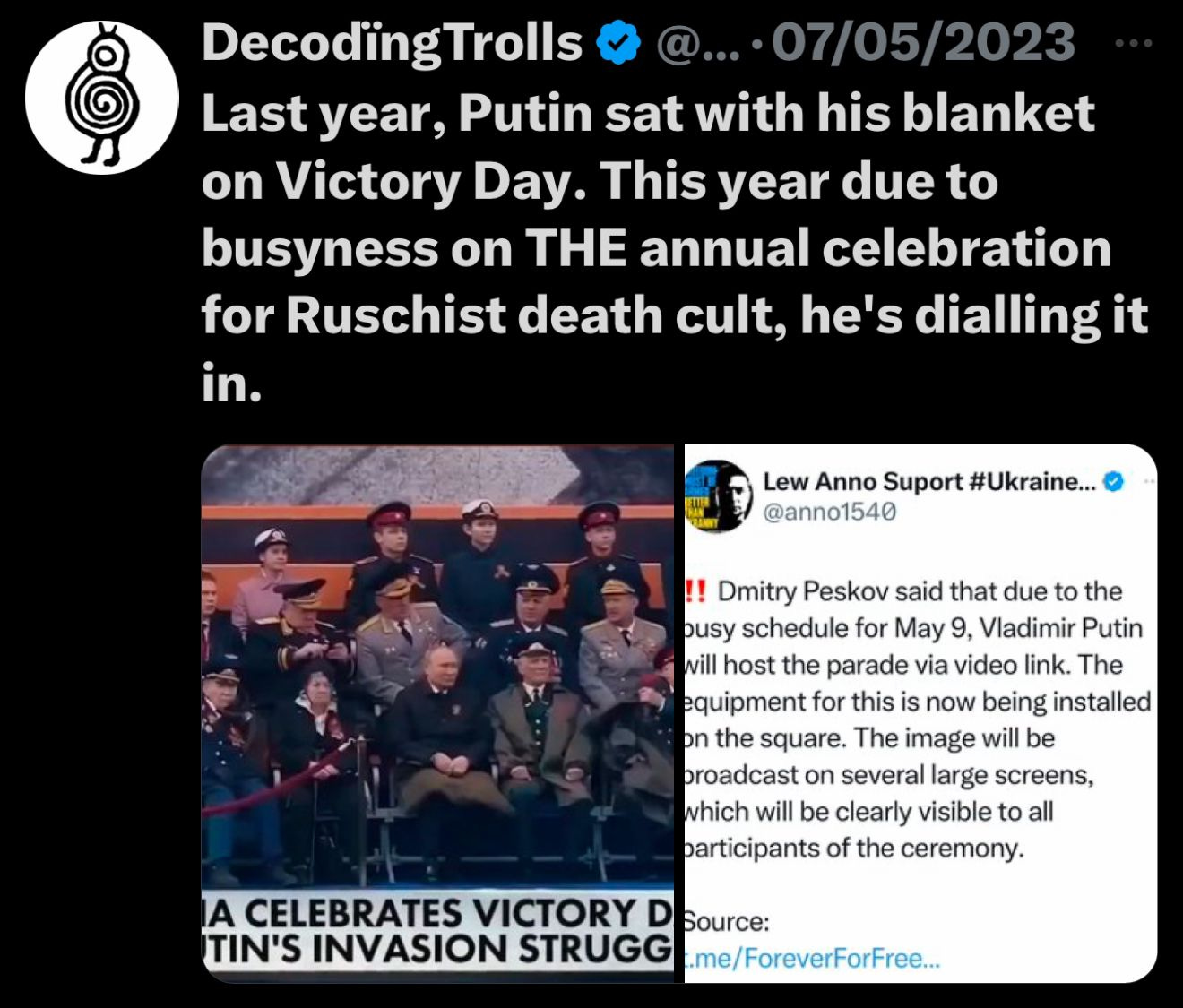Click the 'Source:' label in embedded tweet
This screenshot has width=1183, height=1008.
(727, 922)
